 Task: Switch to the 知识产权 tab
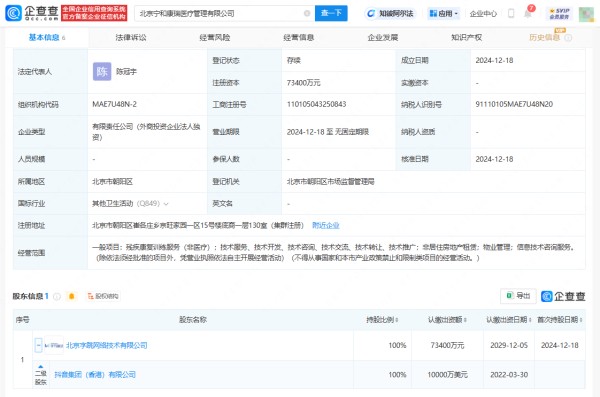(x=466, y=37)
